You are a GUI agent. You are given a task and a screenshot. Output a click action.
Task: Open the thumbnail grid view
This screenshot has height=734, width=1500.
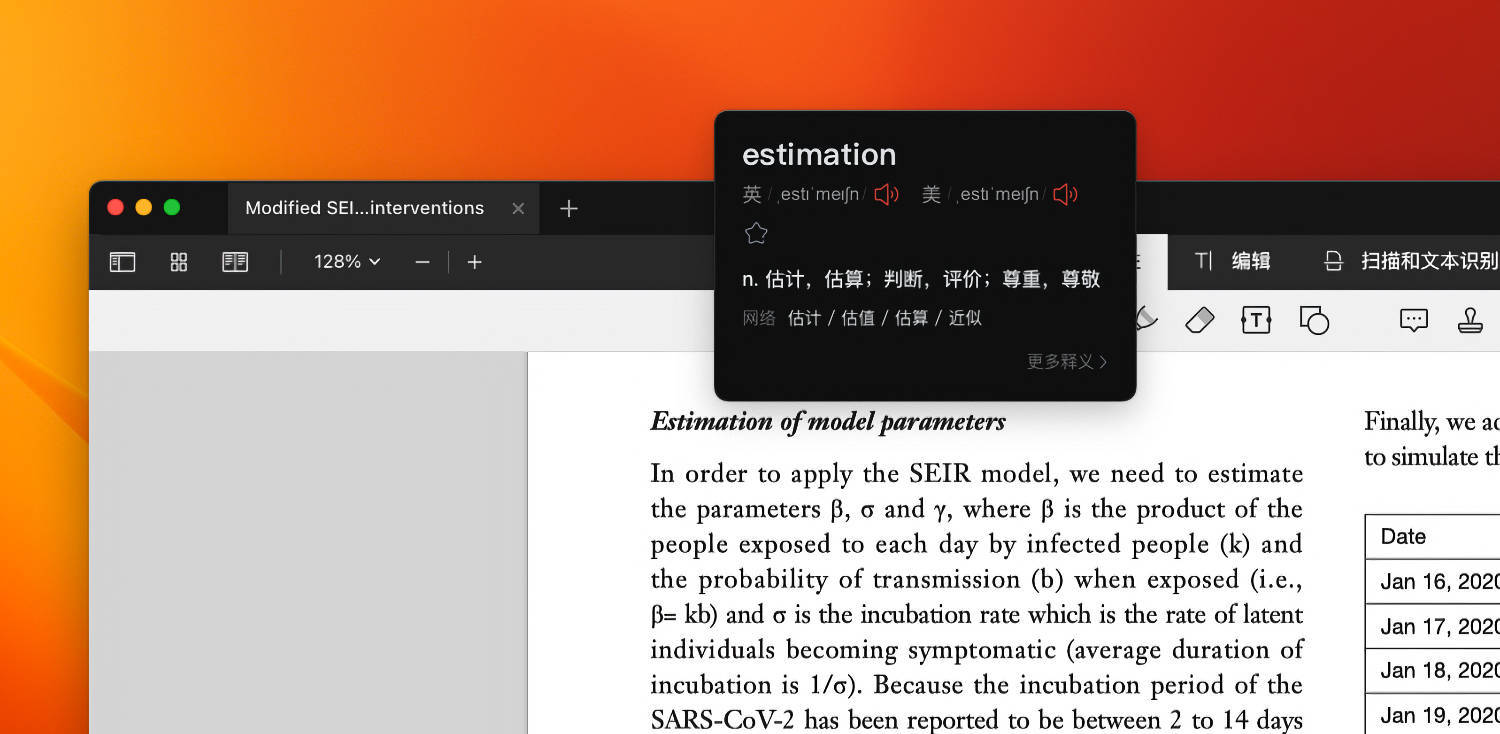click(x=179, y=262)
